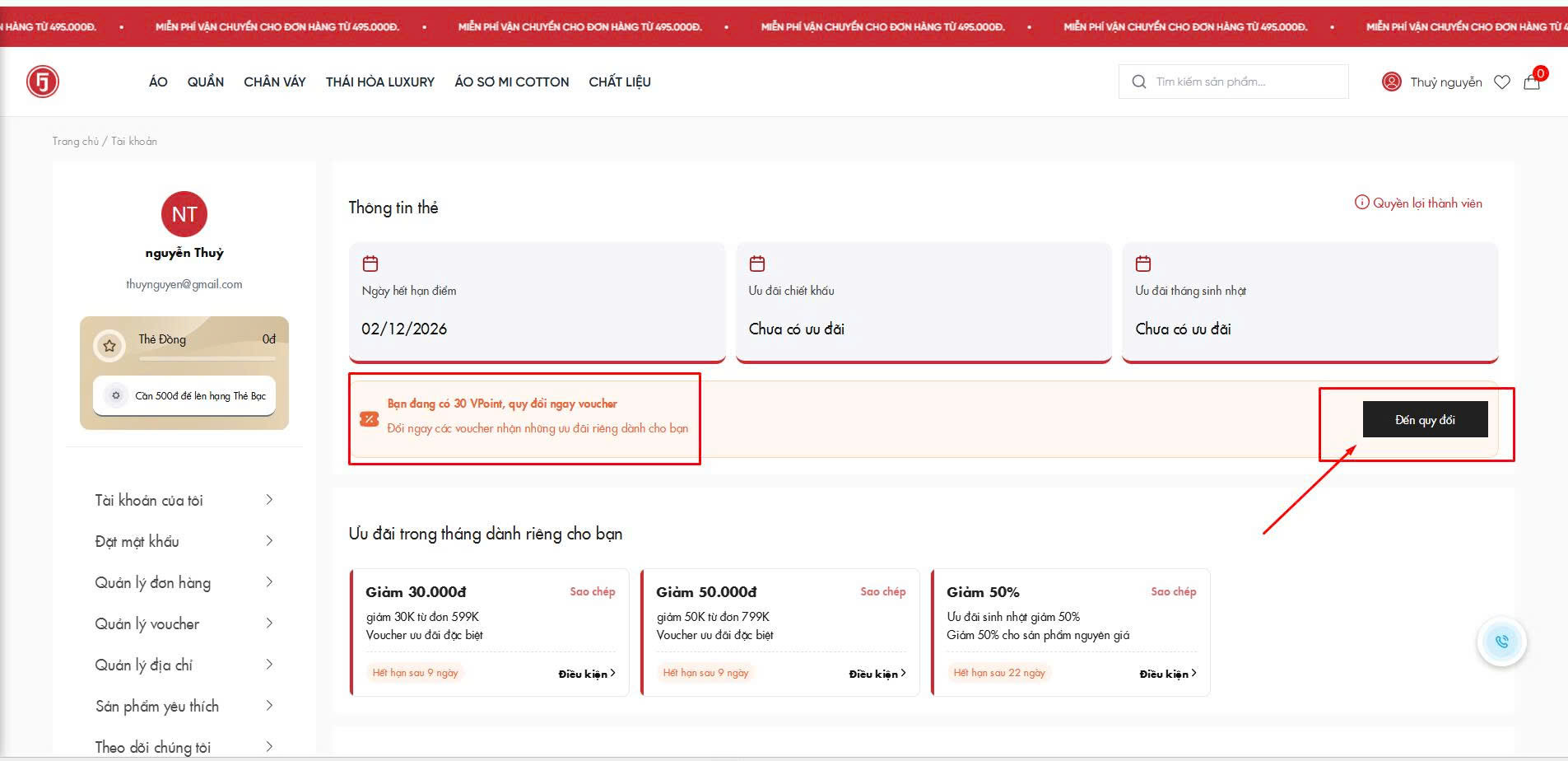Expand the Tài khoản của tôi chevron

coord(269,500)
